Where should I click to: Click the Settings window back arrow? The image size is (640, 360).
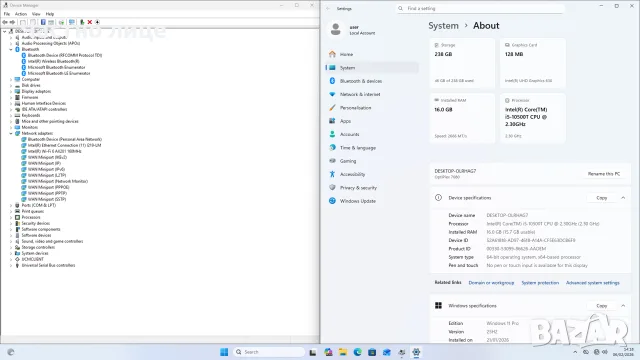pos(328,8)
